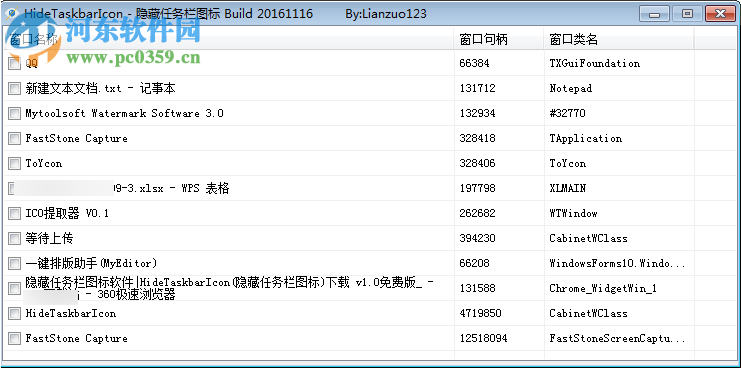The height and width of the screenshot is (368, 741).
Task: Select the #32770 class cell
Action: tap(567, 113)
